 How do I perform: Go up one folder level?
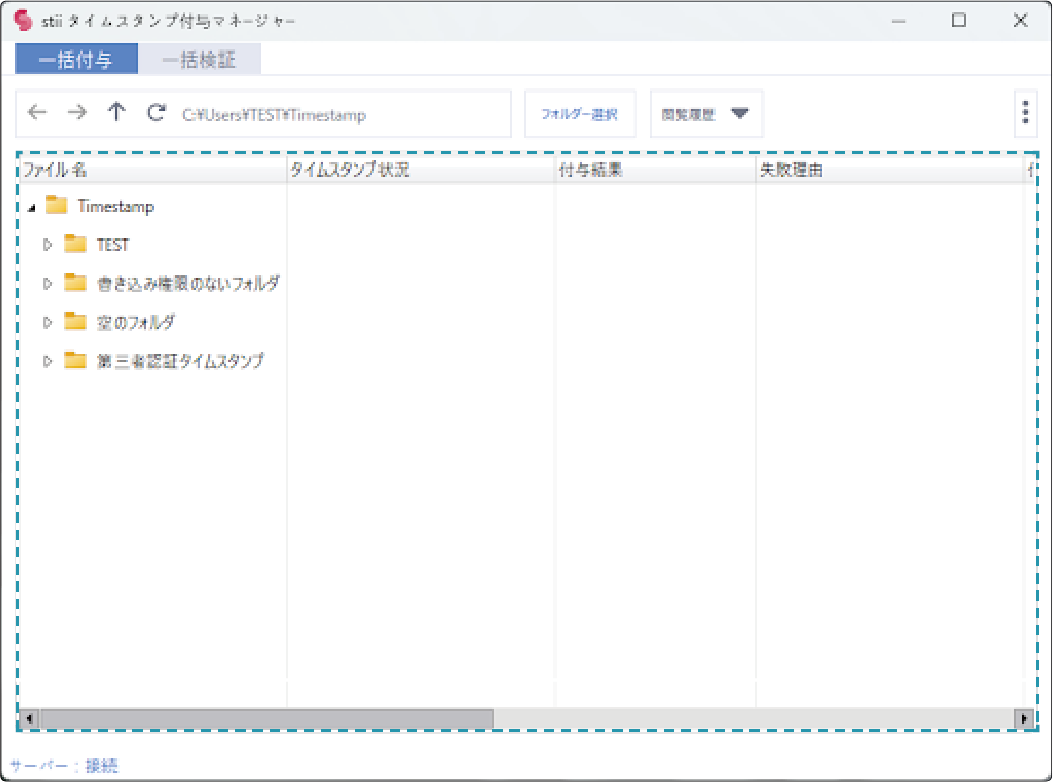tap(117, 113)
